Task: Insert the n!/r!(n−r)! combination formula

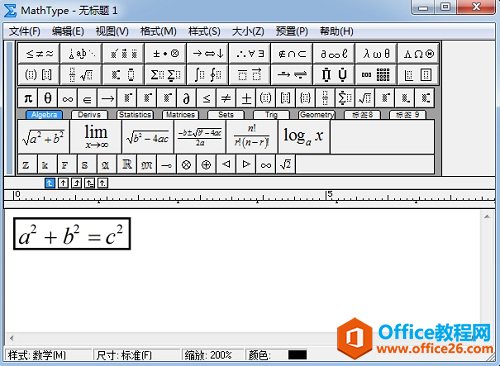Action: (x=252, y=137)
